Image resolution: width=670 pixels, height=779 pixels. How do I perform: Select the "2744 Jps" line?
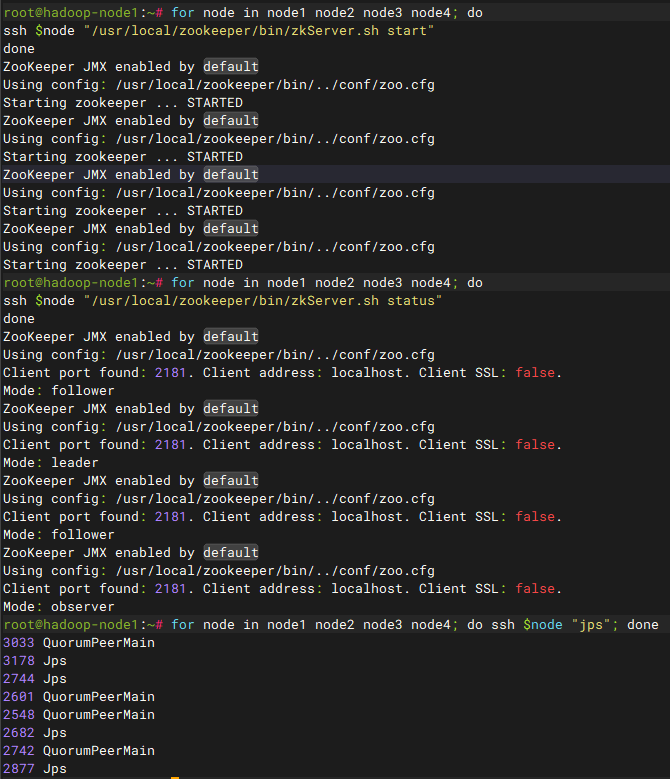click(35, 678)
